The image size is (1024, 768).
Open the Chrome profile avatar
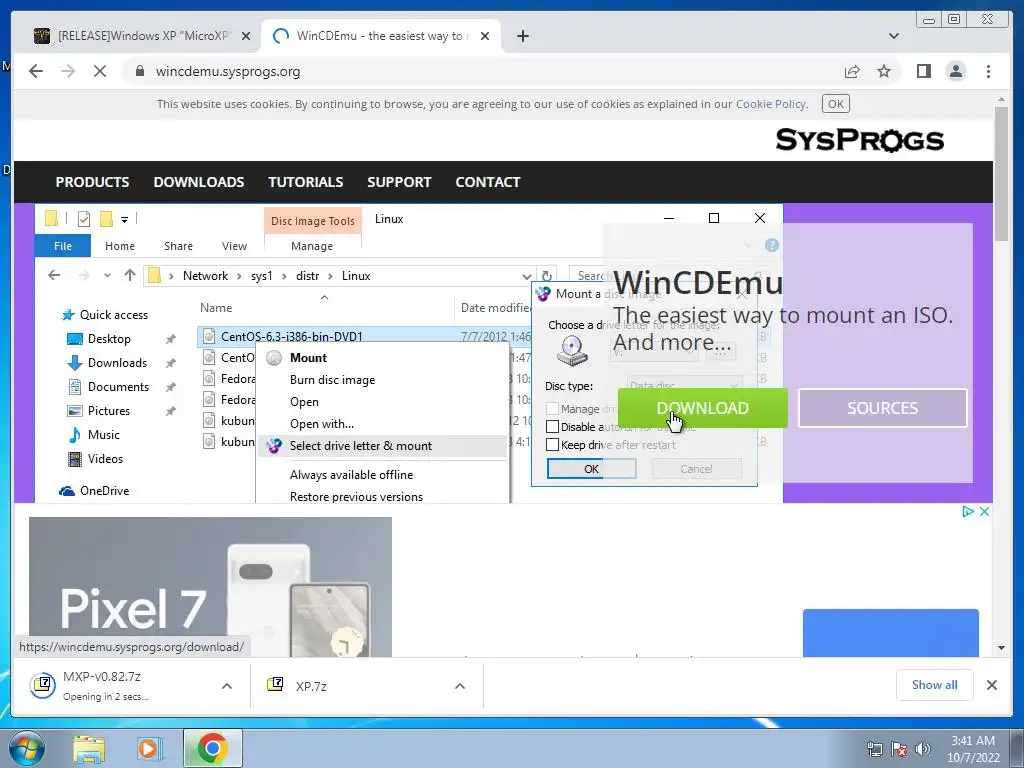[955, 71]
